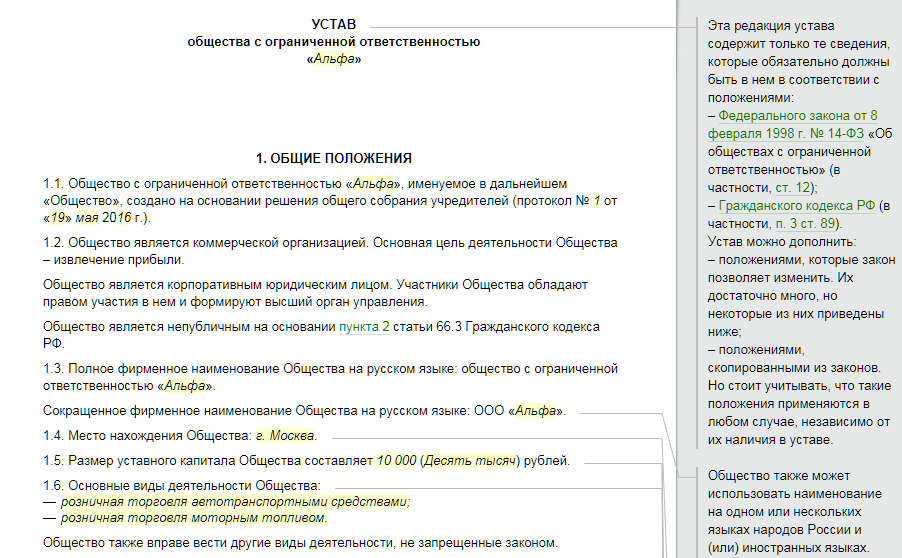Click clause '1.4. Место нахождения Общества'

(179, 435)
